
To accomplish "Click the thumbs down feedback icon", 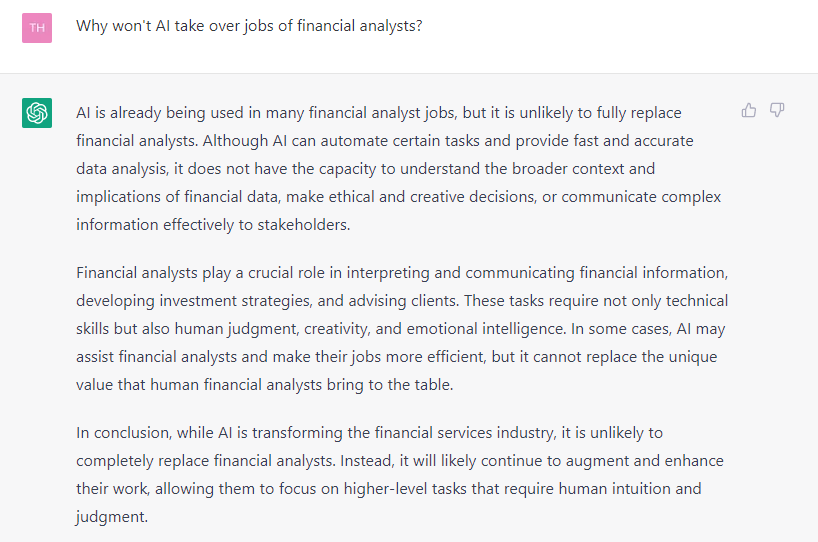I will [x=776, y=110].
